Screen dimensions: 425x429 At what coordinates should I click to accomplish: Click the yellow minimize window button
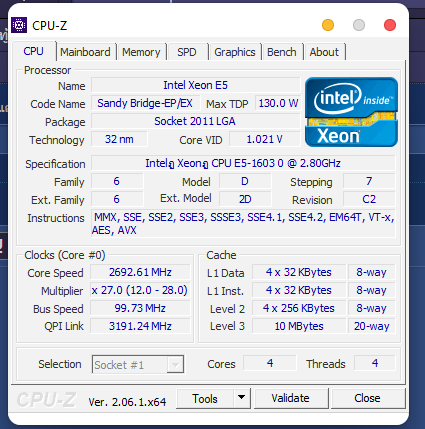(x=328, y=25)
